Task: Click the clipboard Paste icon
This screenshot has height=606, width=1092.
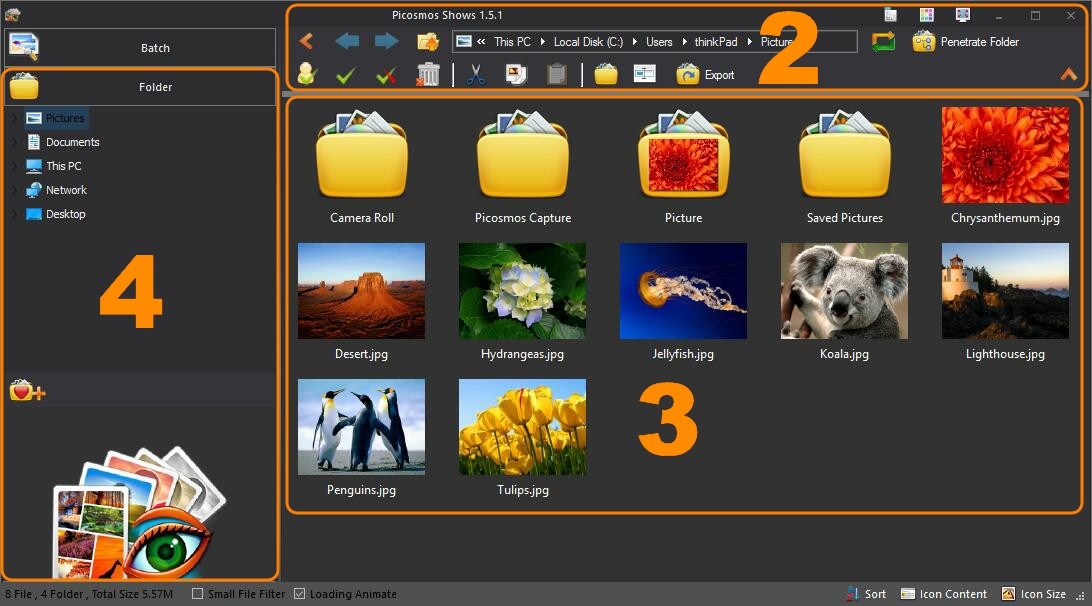Action: coord(557,74)
